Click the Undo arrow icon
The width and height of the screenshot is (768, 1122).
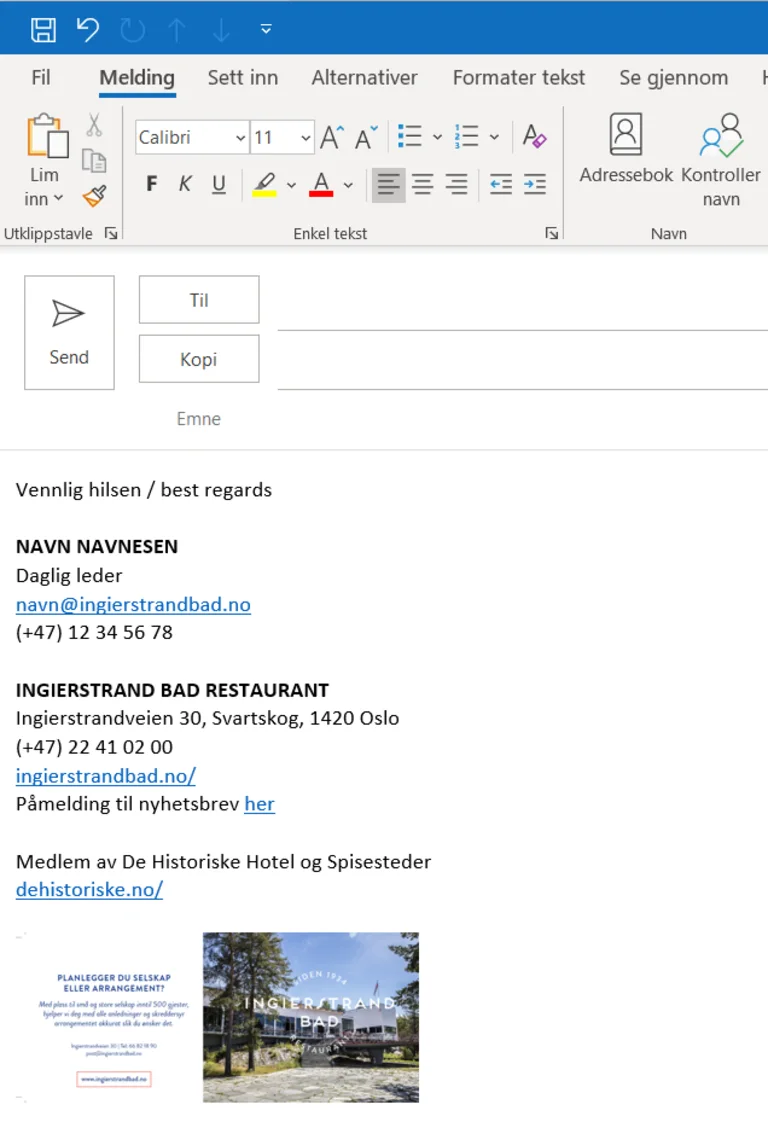coord(88,29)
